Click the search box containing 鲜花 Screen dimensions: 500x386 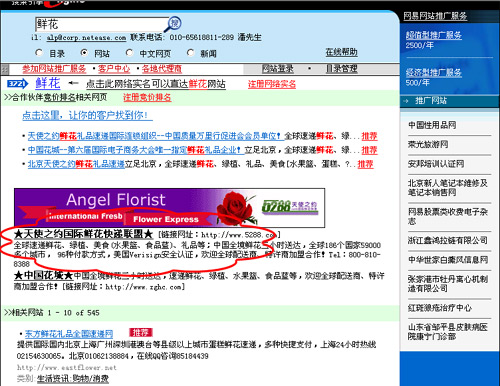tap(102, 24)
